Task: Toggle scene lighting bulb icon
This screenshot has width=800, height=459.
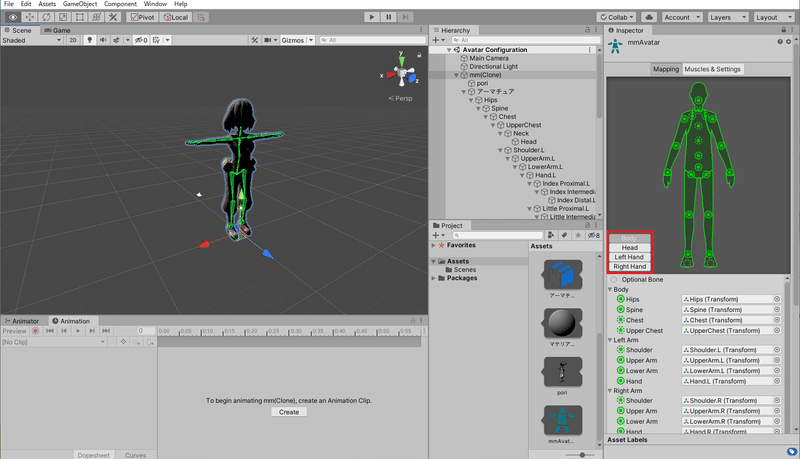Action: [x=90, y=40]
